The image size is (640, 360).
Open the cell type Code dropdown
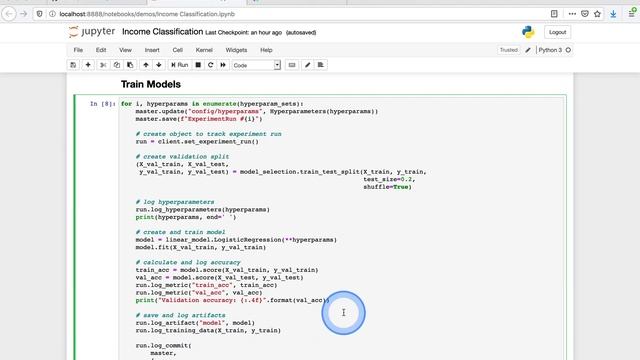point(256,65)
